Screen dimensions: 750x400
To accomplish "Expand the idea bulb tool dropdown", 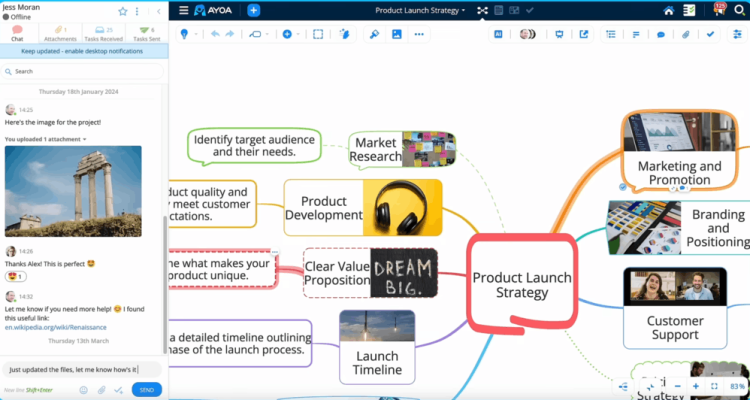I will pyautogui.click(x=196, y=34).
